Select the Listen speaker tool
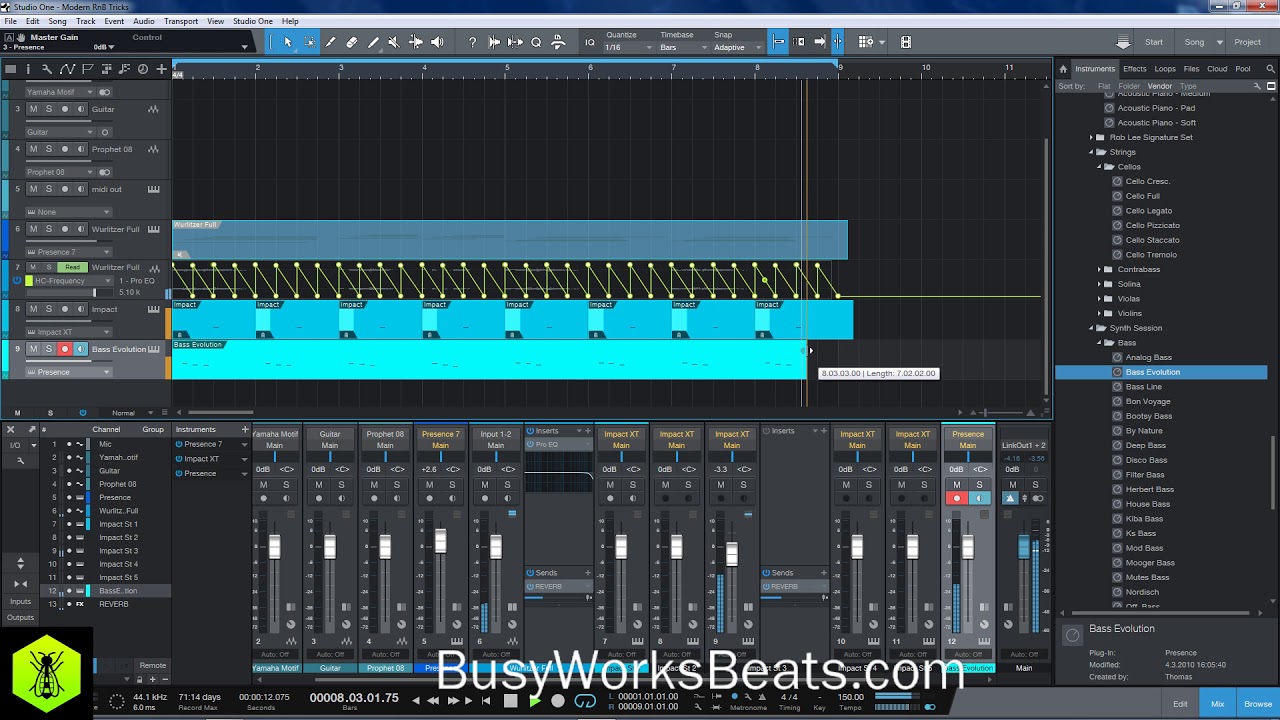The width and height of the screenshot is (1280, 720). click(x=437, y=42)
